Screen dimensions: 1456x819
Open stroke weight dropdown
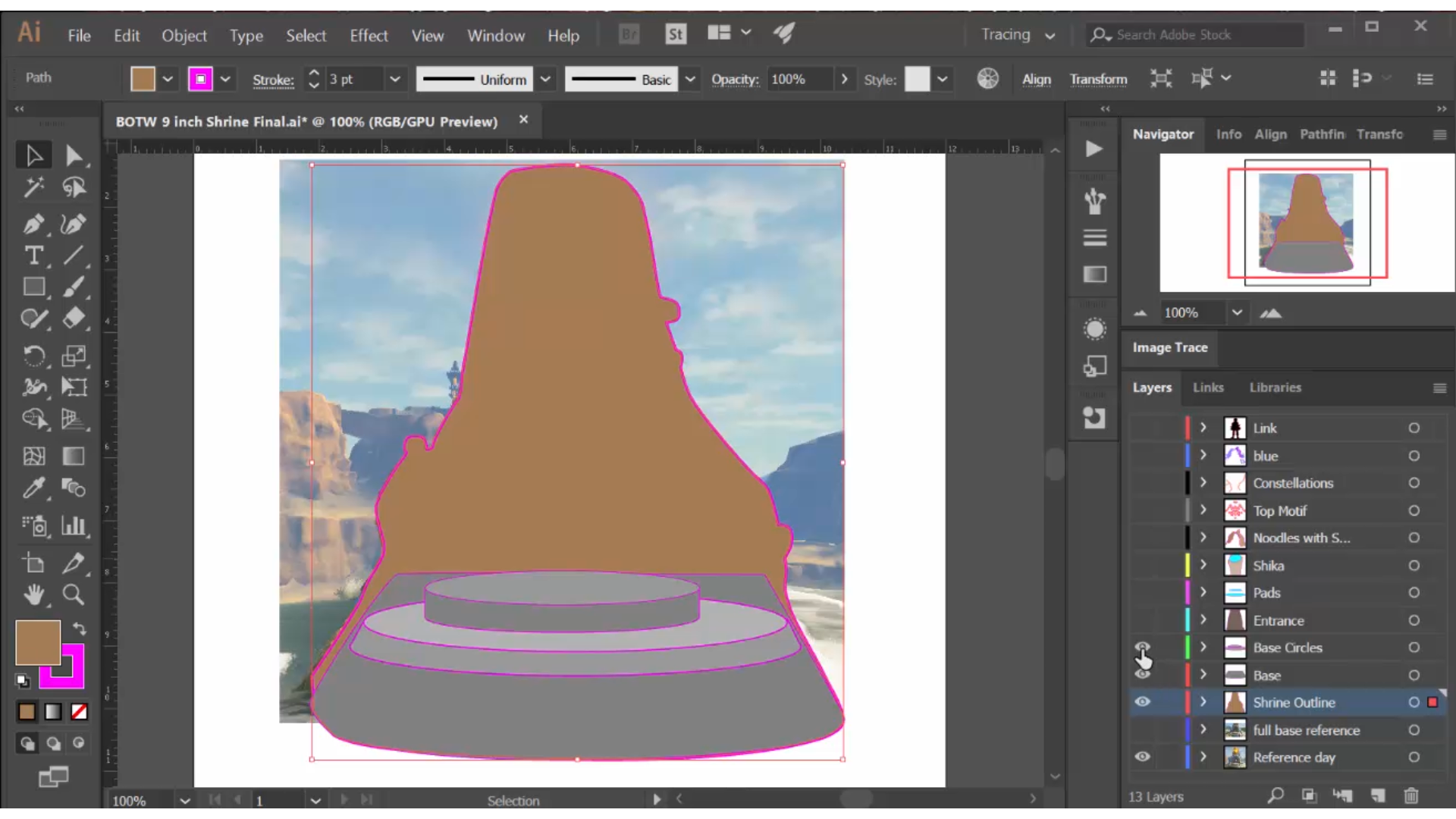tap(394, 79)
